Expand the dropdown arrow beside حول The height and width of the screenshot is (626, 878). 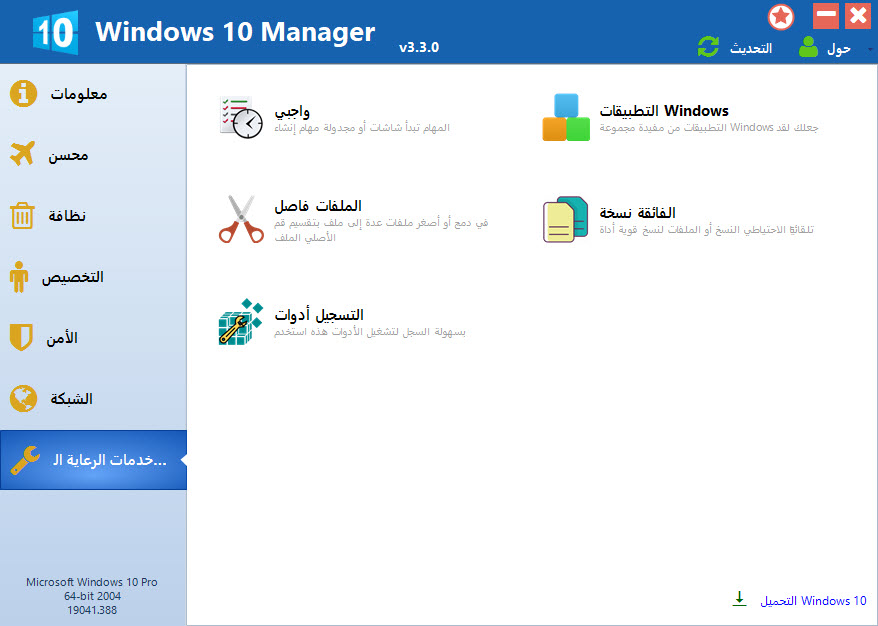click(870, 49)
